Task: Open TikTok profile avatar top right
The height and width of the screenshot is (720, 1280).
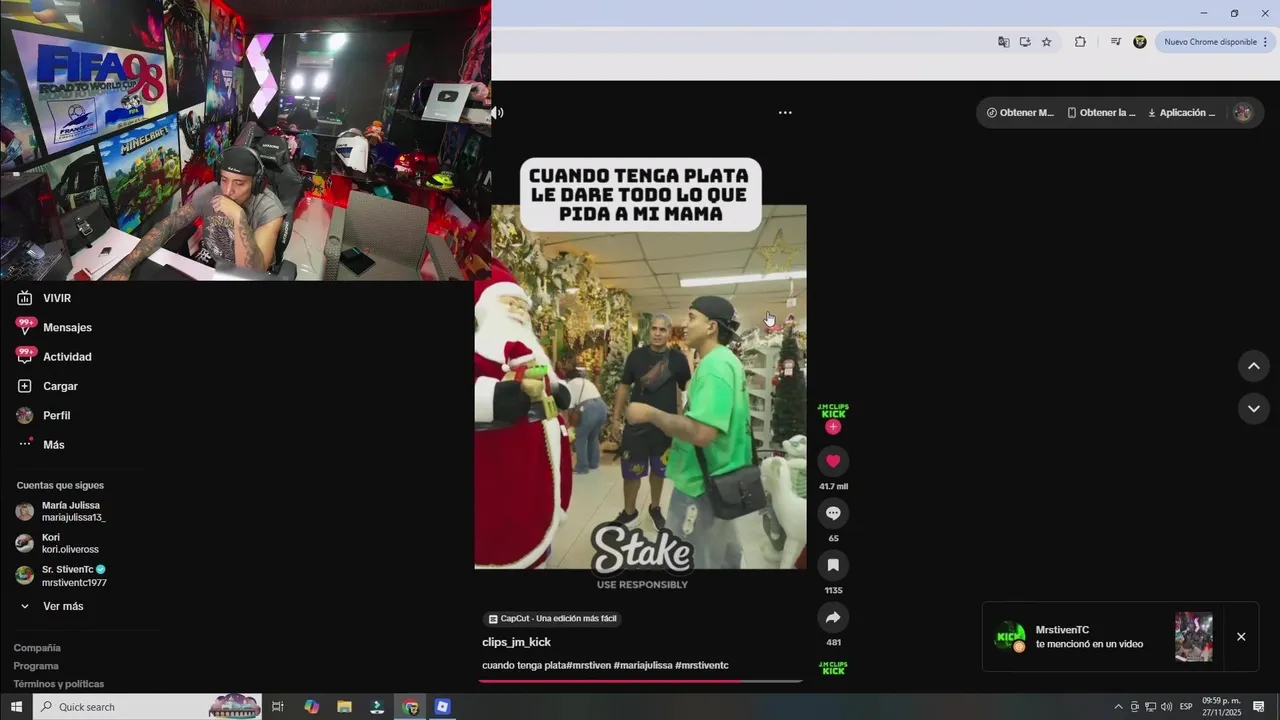Action: 1242,113
